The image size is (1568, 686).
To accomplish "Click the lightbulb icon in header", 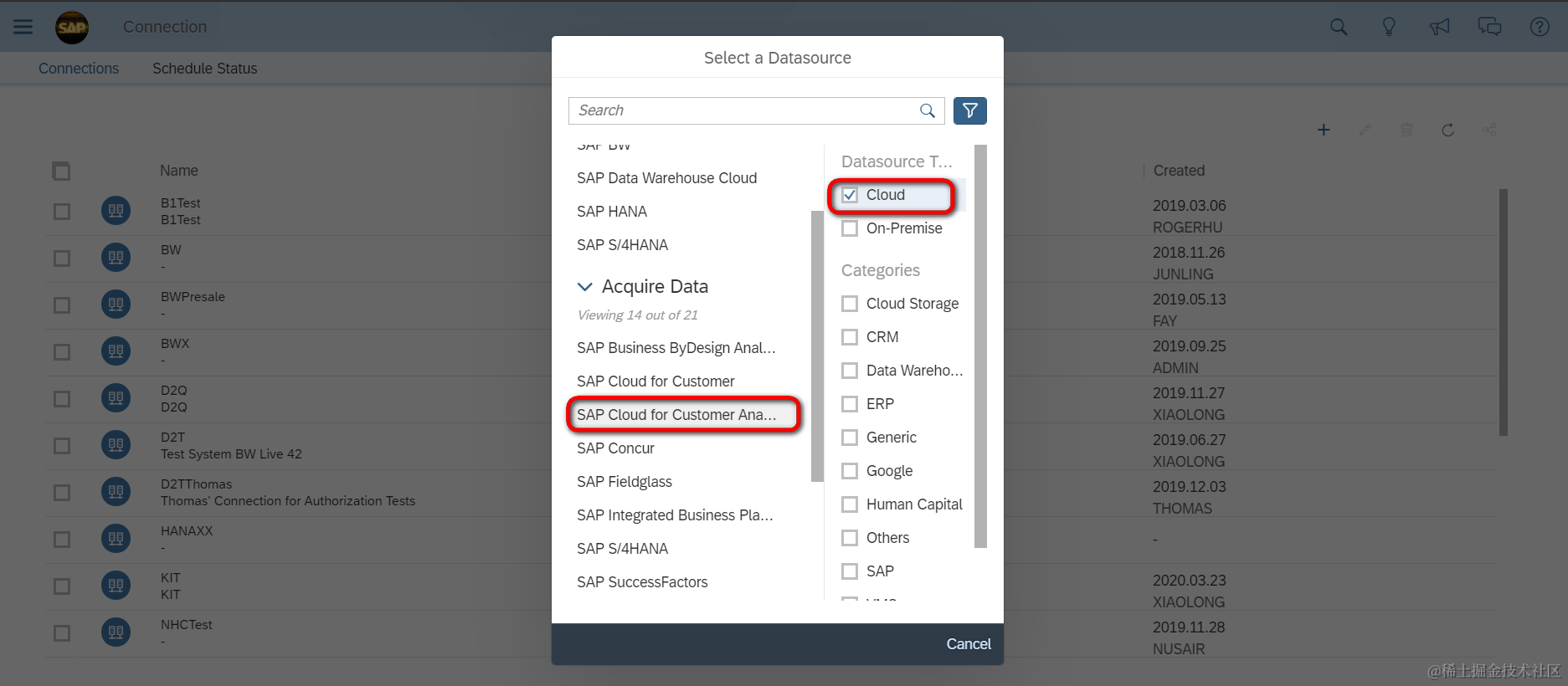I will coord(1389,27).
